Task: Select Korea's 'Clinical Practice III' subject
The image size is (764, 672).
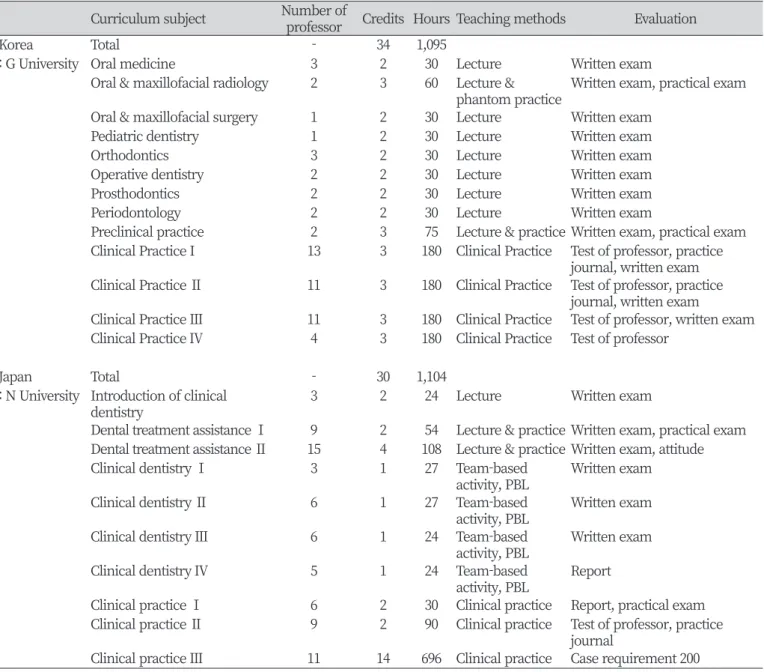Action: click(x=146, y=319)
